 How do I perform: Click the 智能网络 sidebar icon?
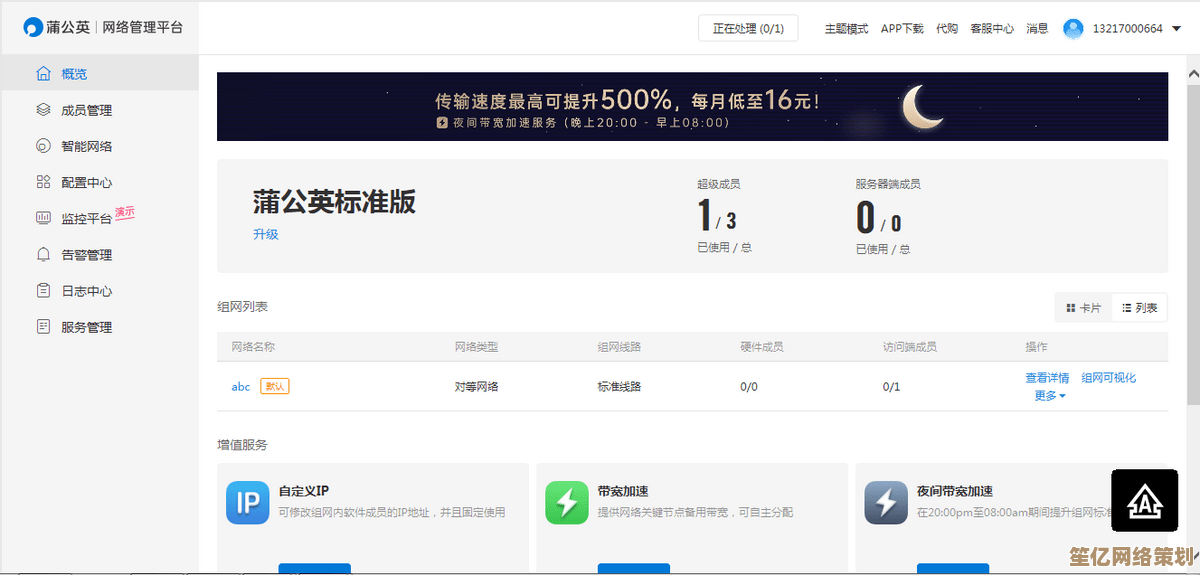point(43,146)
